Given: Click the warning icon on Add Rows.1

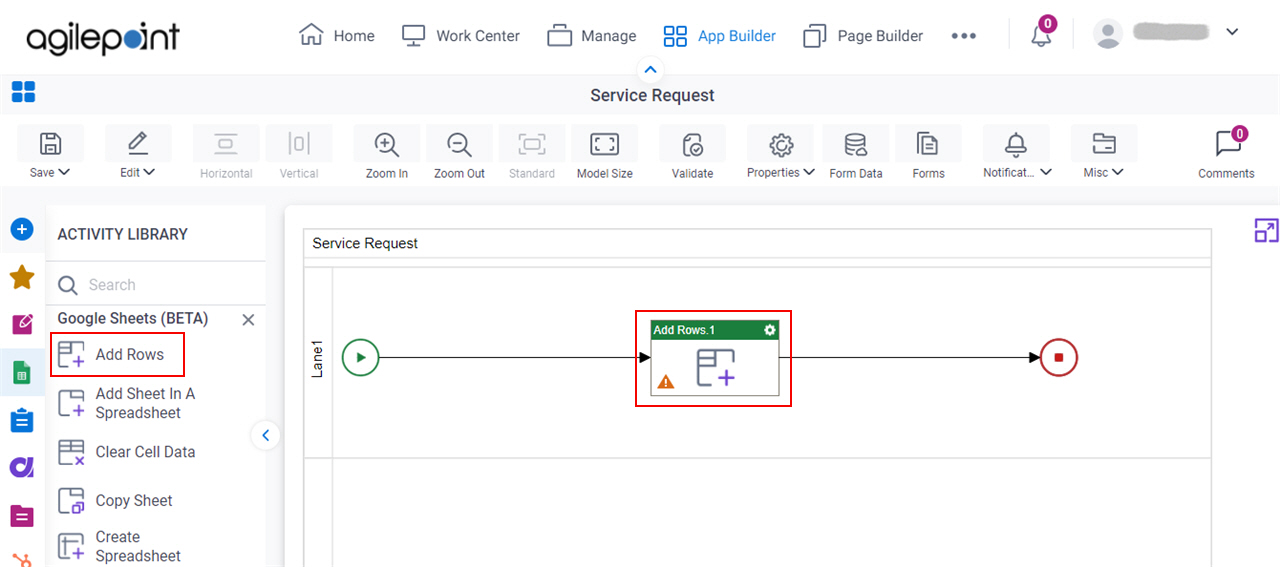Looking at the screenshot, I should [665, 381].
